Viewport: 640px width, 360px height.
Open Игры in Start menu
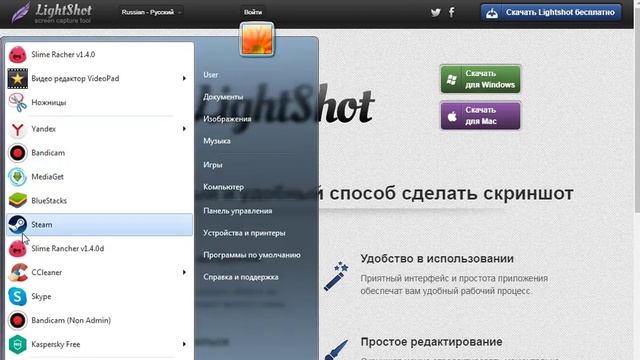click(x=213, y=165)
